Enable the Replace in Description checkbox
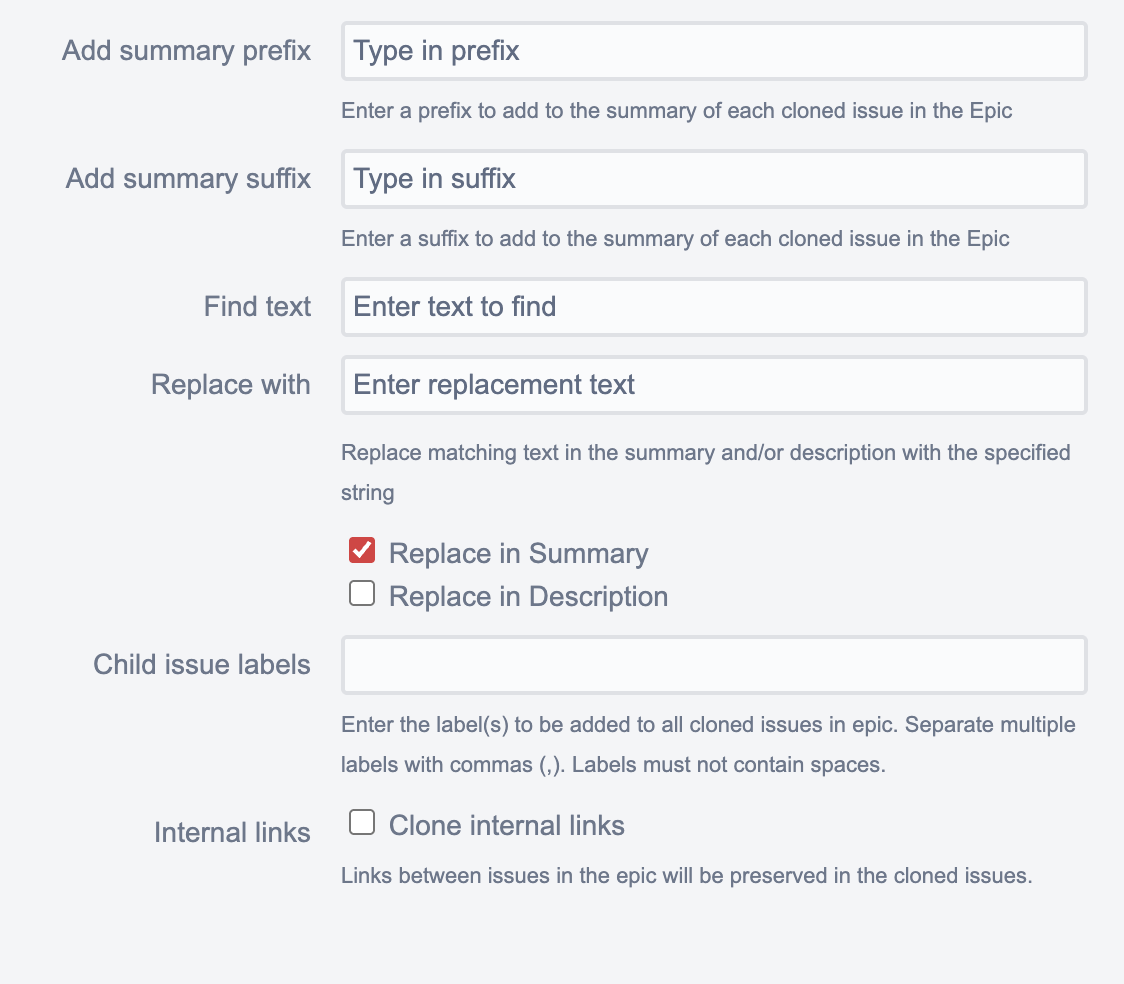1124x984 pixels. pyautogui.click(x=362, y=595)
